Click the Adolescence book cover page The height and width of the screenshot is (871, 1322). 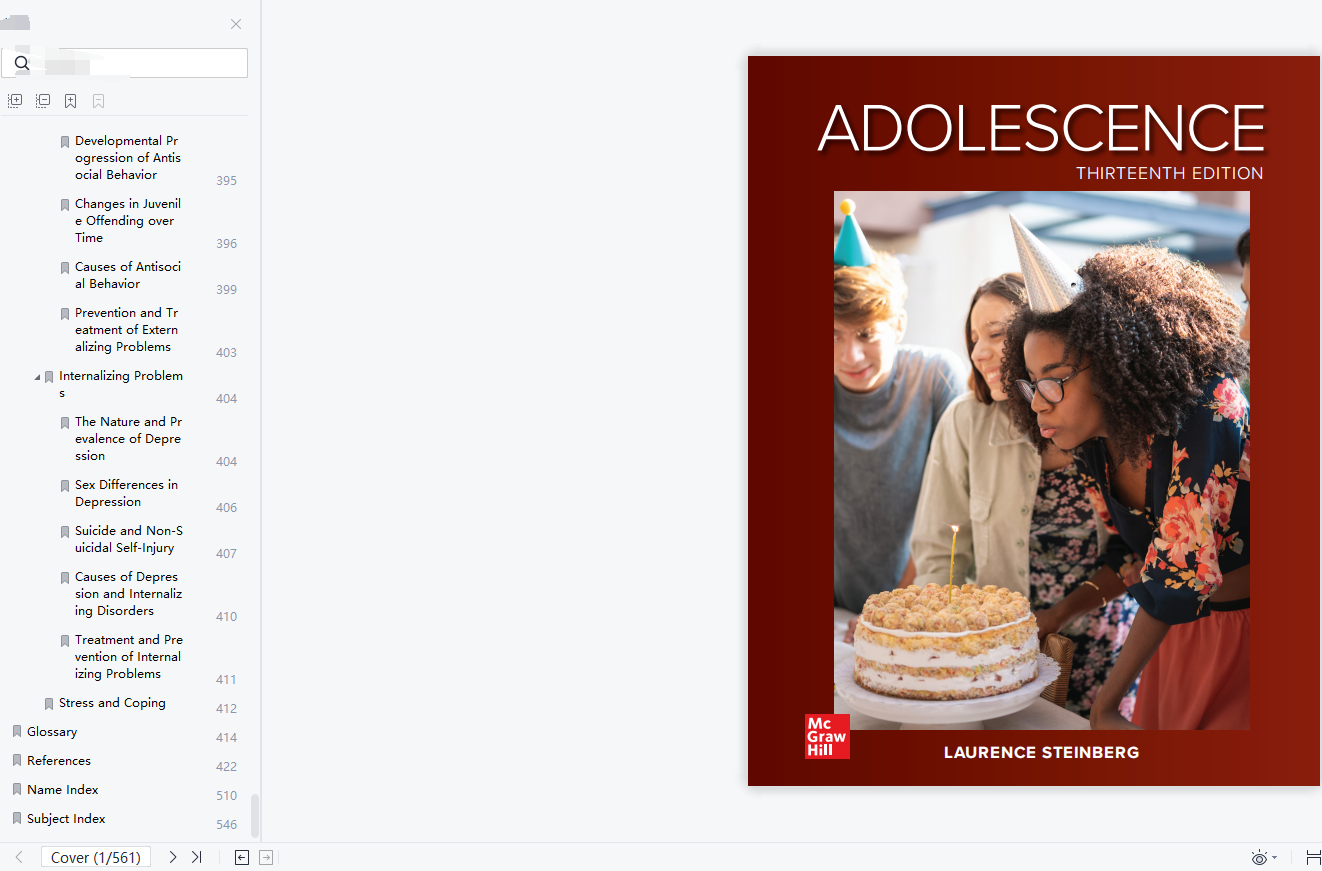[x=1034, y=420]
